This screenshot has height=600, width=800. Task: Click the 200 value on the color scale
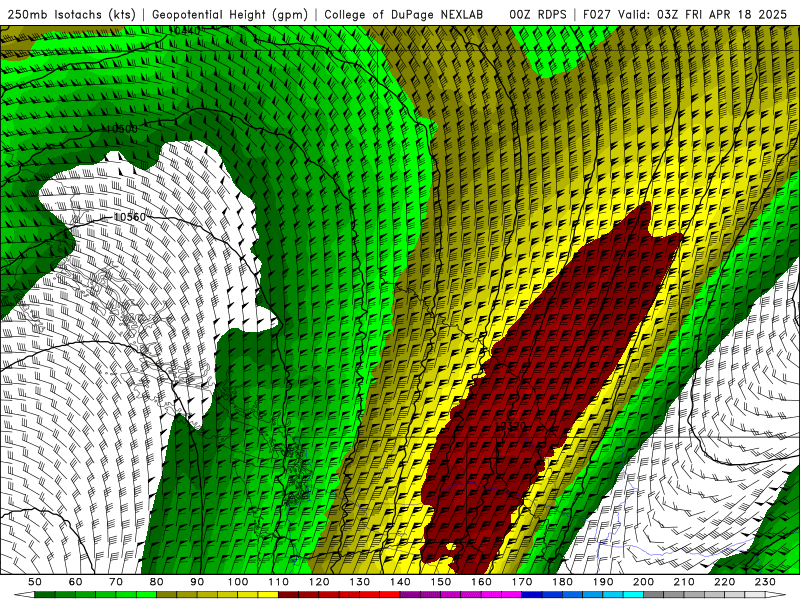pos(643,582)
